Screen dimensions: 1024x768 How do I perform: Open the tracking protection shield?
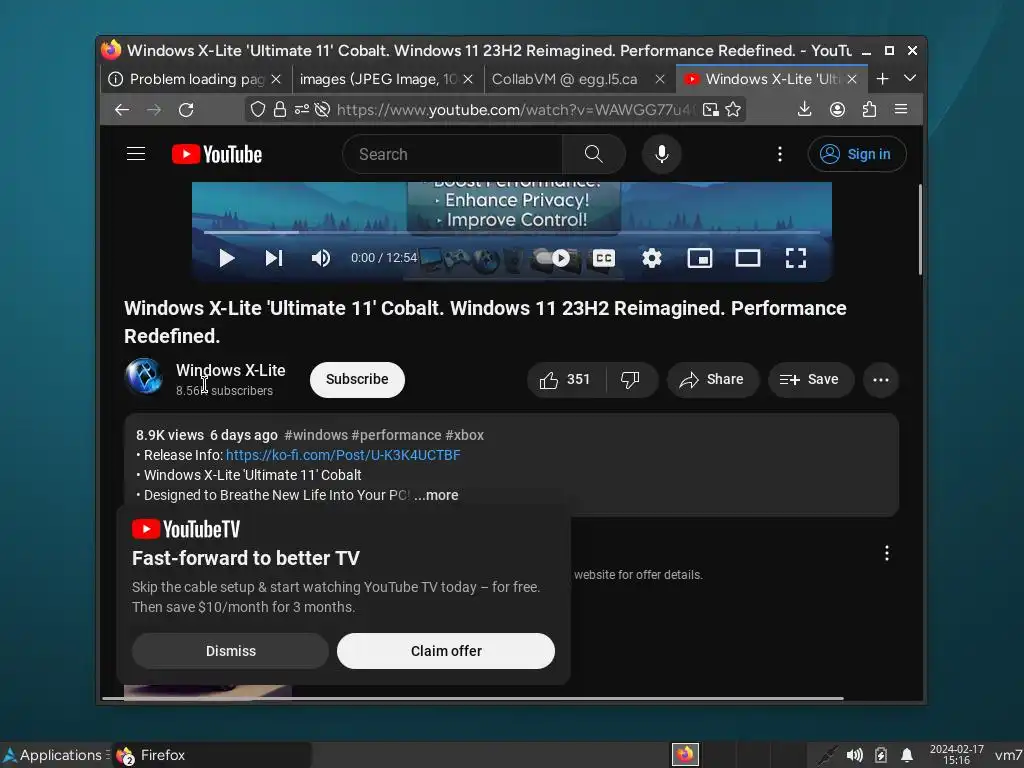[258, 110]
